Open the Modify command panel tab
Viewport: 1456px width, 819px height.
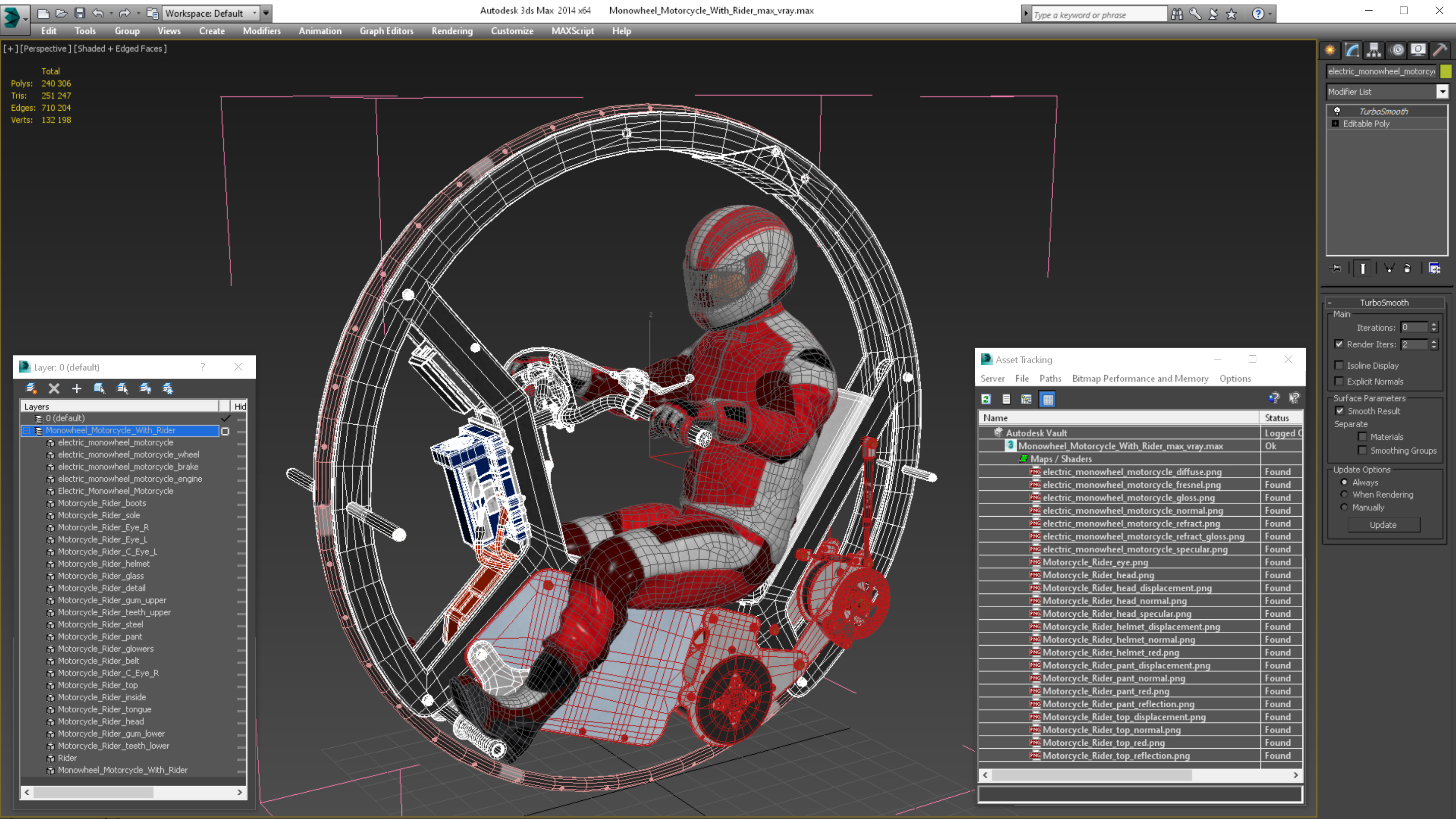pos(1352,50)
